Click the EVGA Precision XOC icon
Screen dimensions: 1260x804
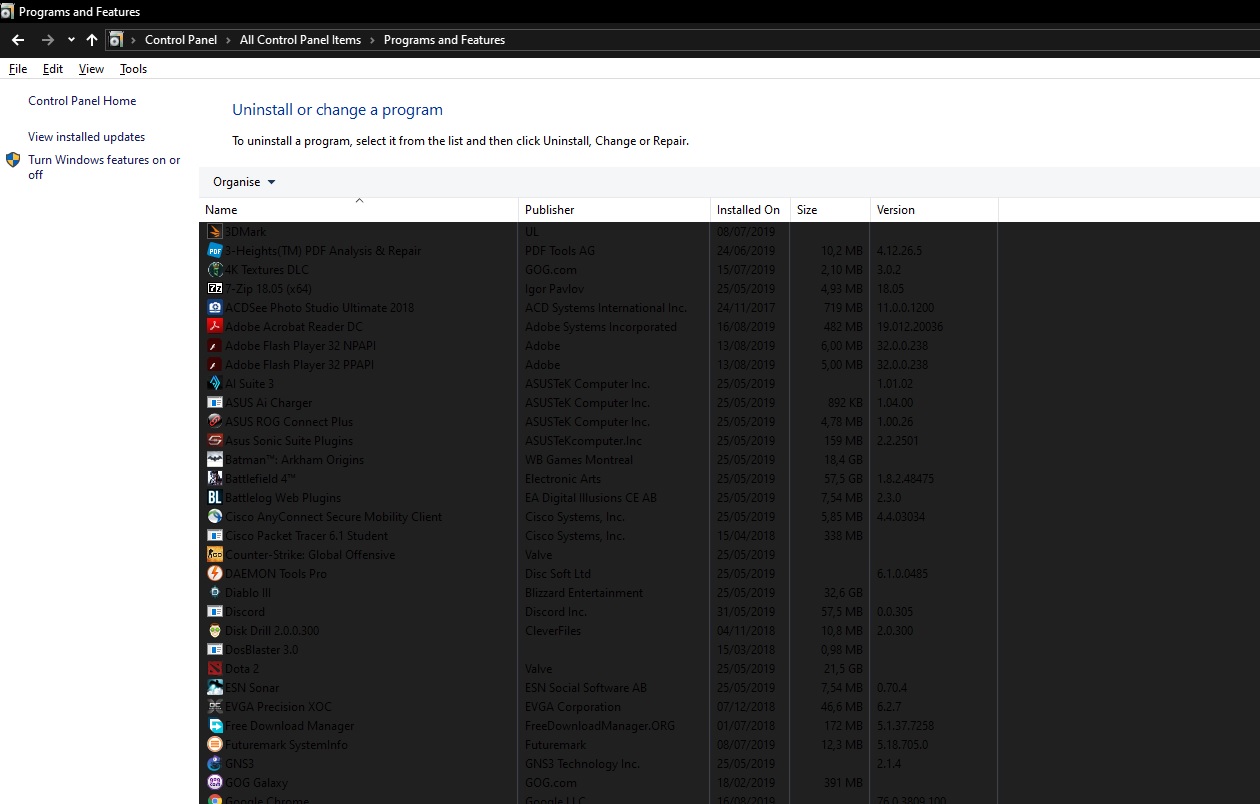click(215, 706)
